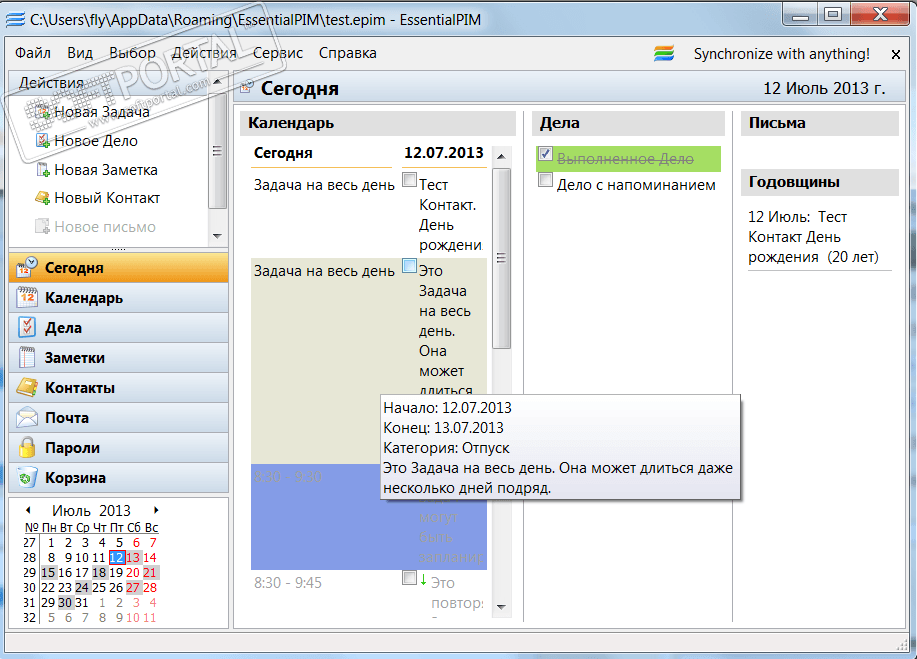Click the calendar list scroll-down arrow
The height and width of the screenshot is (659, 917).
(x=501, y=607)
